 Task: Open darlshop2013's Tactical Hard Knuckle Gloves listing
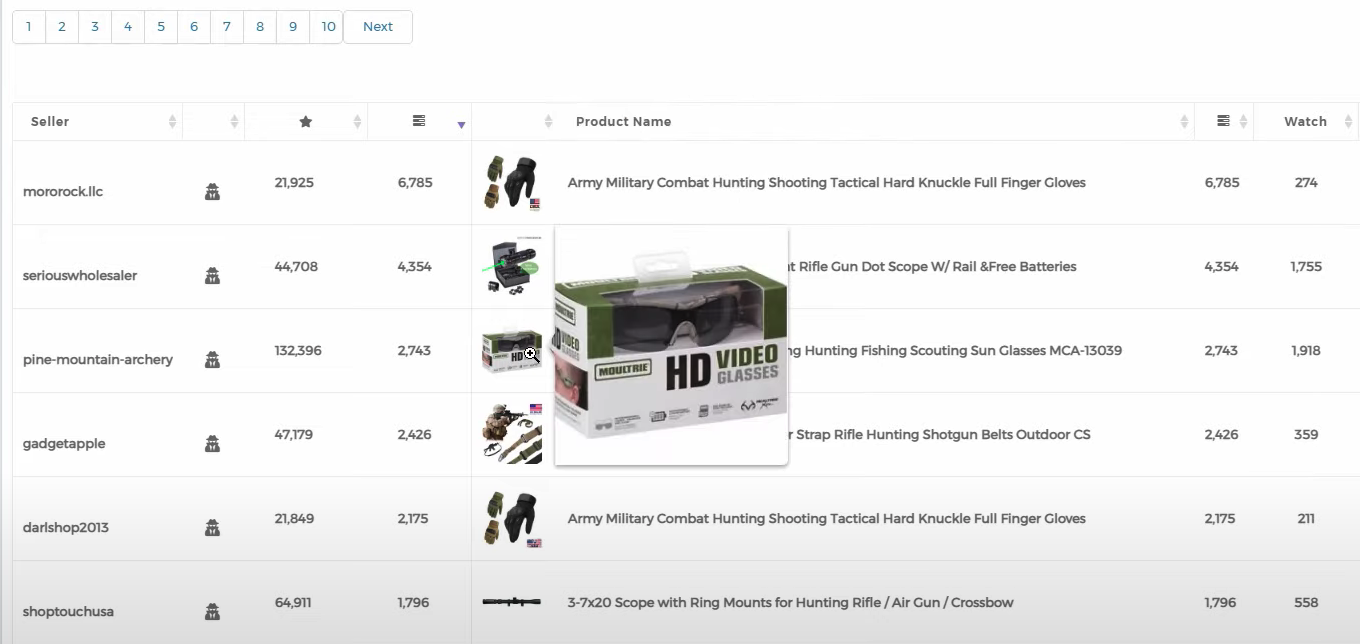click(827, 519)
